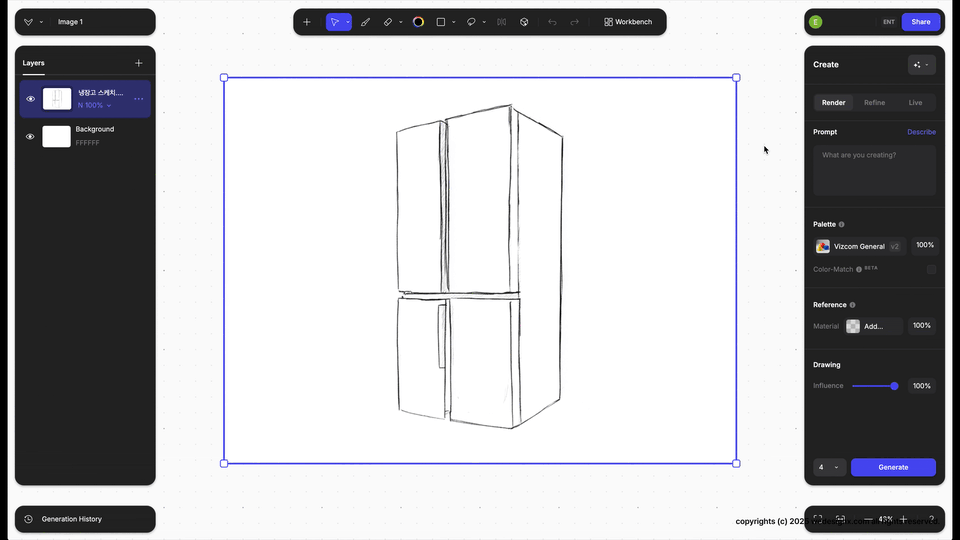Undo the last action
This screenshot has height=540, width=960.
pos(552,22)
